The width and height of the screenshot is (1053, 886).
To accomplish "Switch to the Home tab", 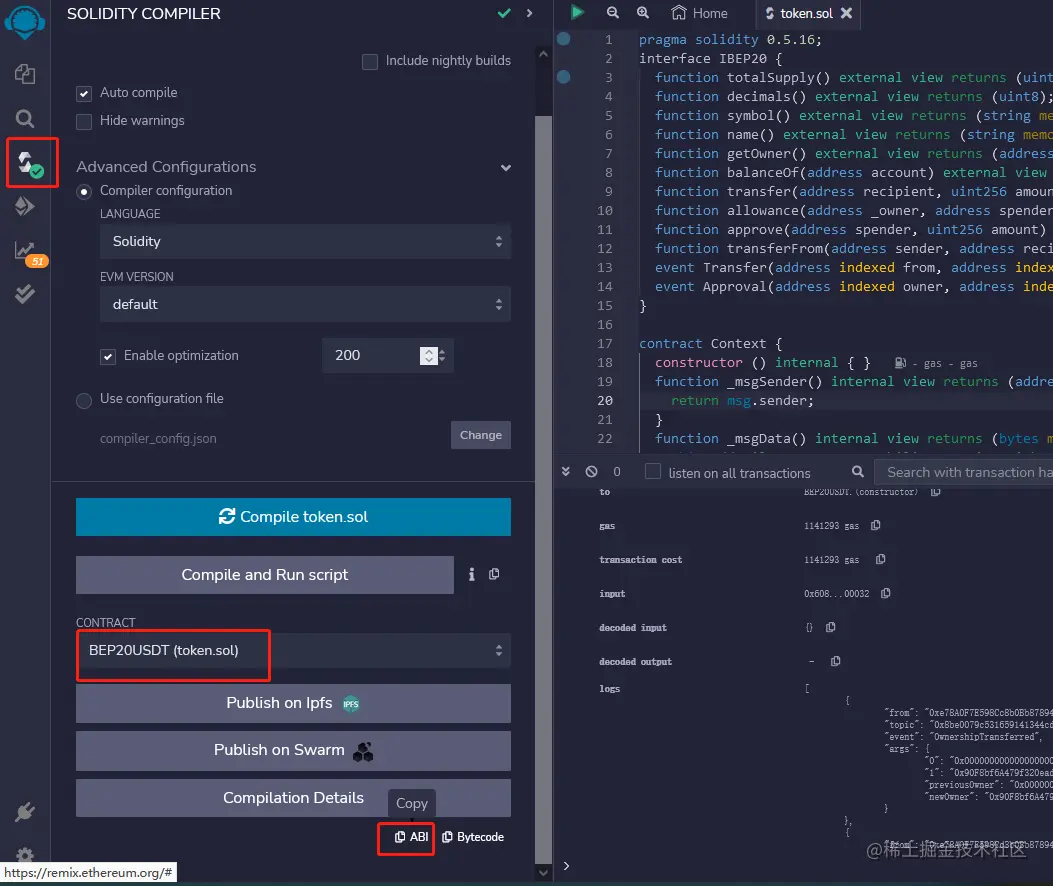I will (699, 13).
